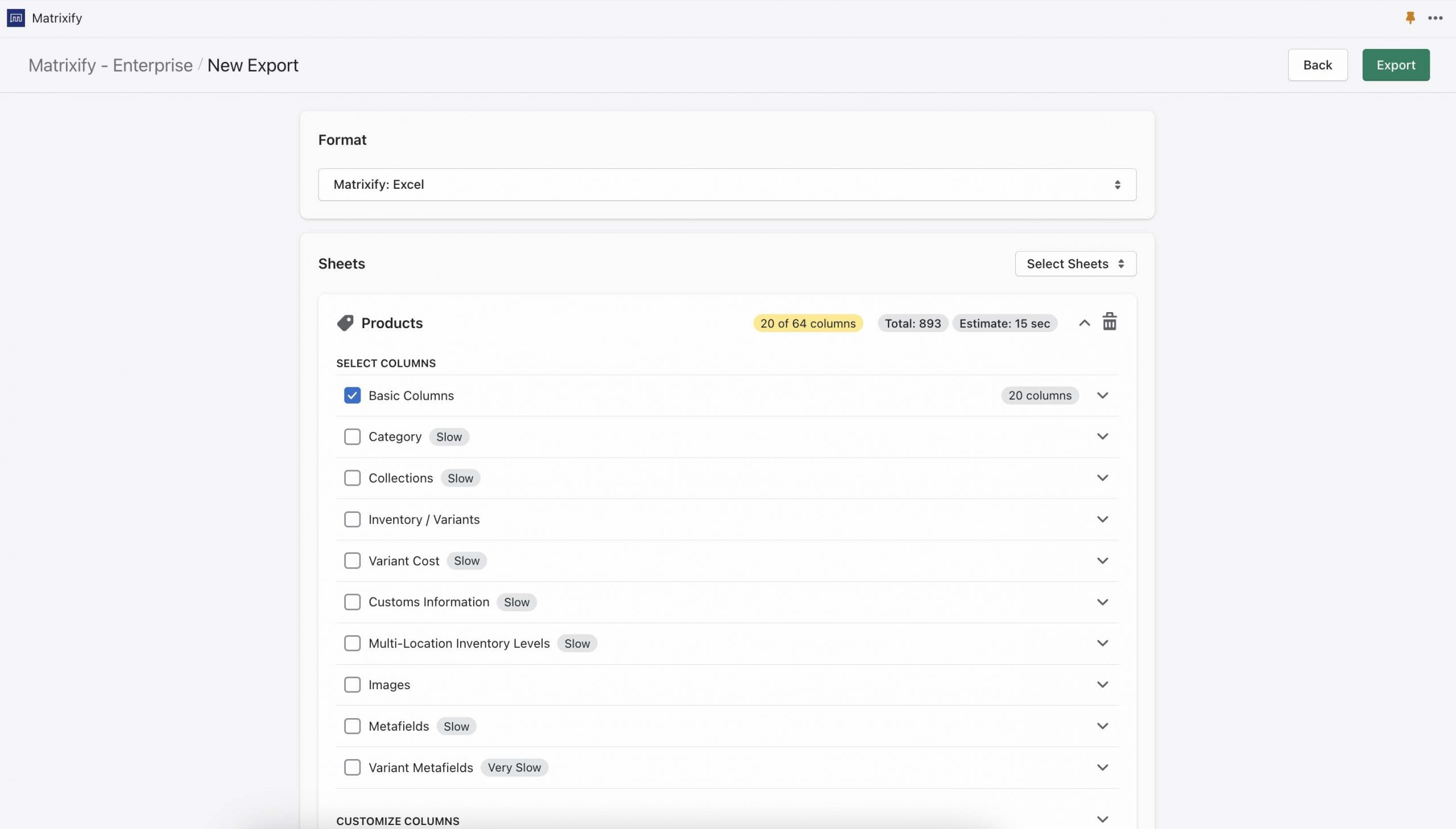Open the Matrixify: Excel format dropdown

726,184
